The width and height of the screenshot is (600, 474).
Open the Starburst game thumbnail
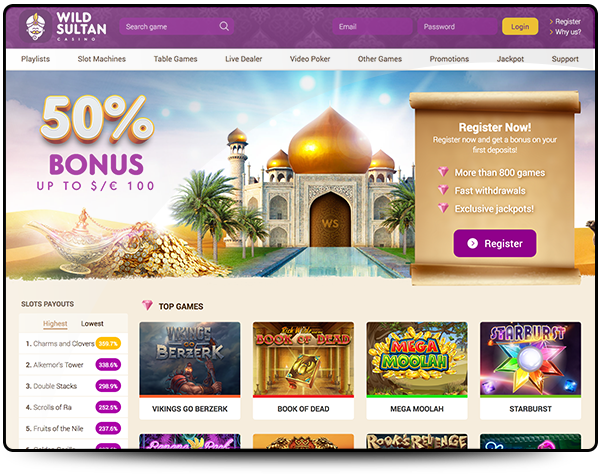click(x=530, y=358)
